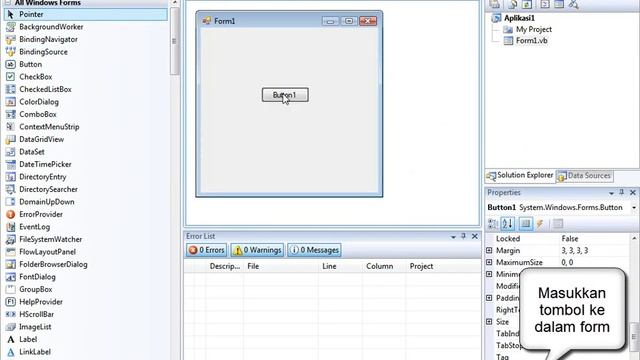Toggle the 0 Messages filter
The width and height of the screenshot is (640, 360).
[314, 250]
